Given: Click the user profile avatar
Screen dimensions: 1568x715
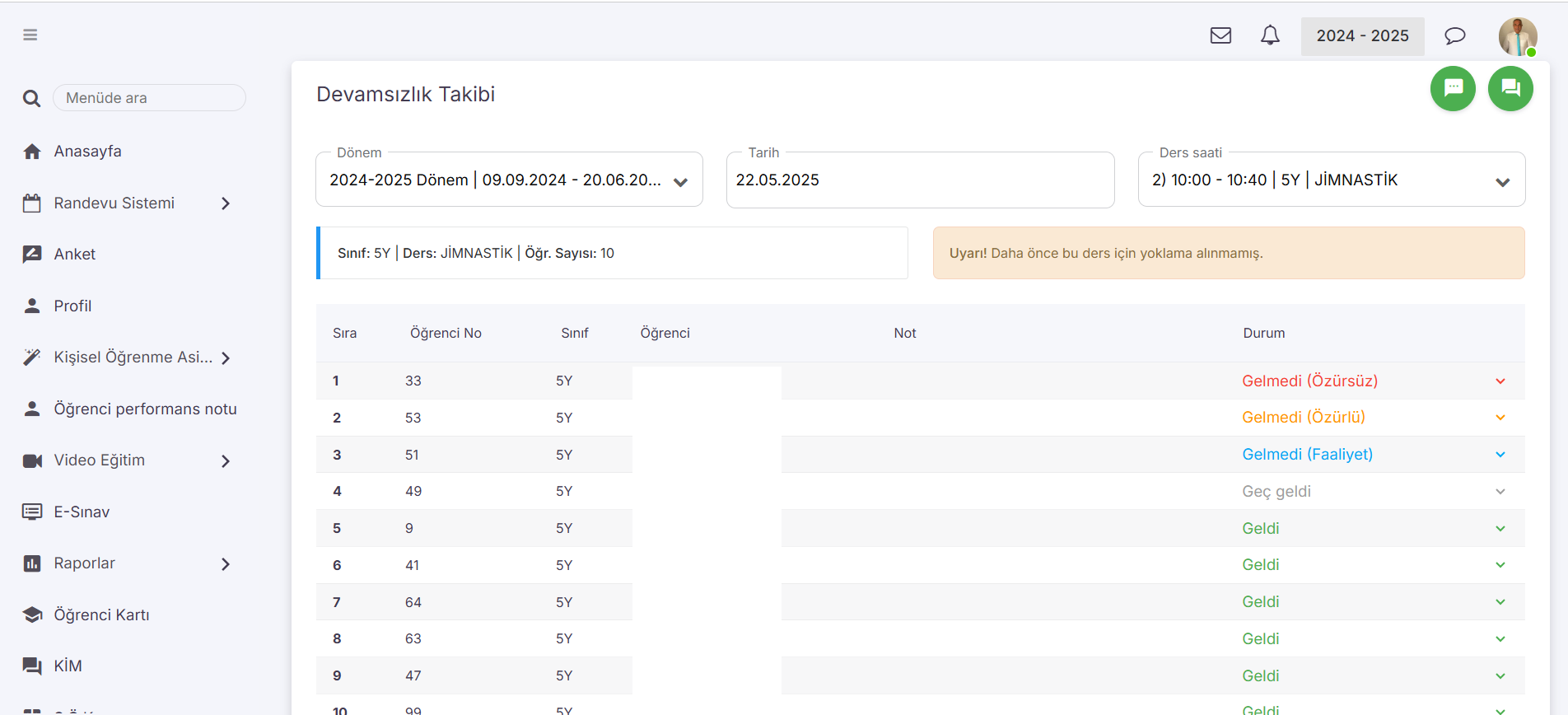Looking at the screenshot, I should click(x=1517, y=37).
